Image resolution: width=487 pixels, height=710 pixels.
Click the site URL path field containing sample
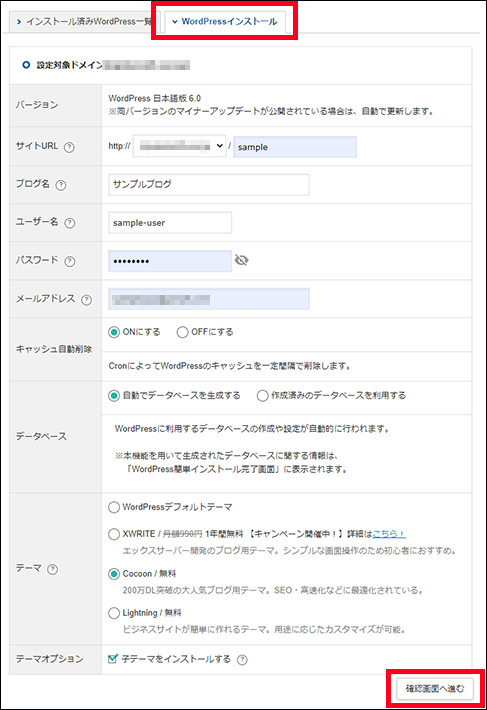pyautogui.click(x=295, y=147)
